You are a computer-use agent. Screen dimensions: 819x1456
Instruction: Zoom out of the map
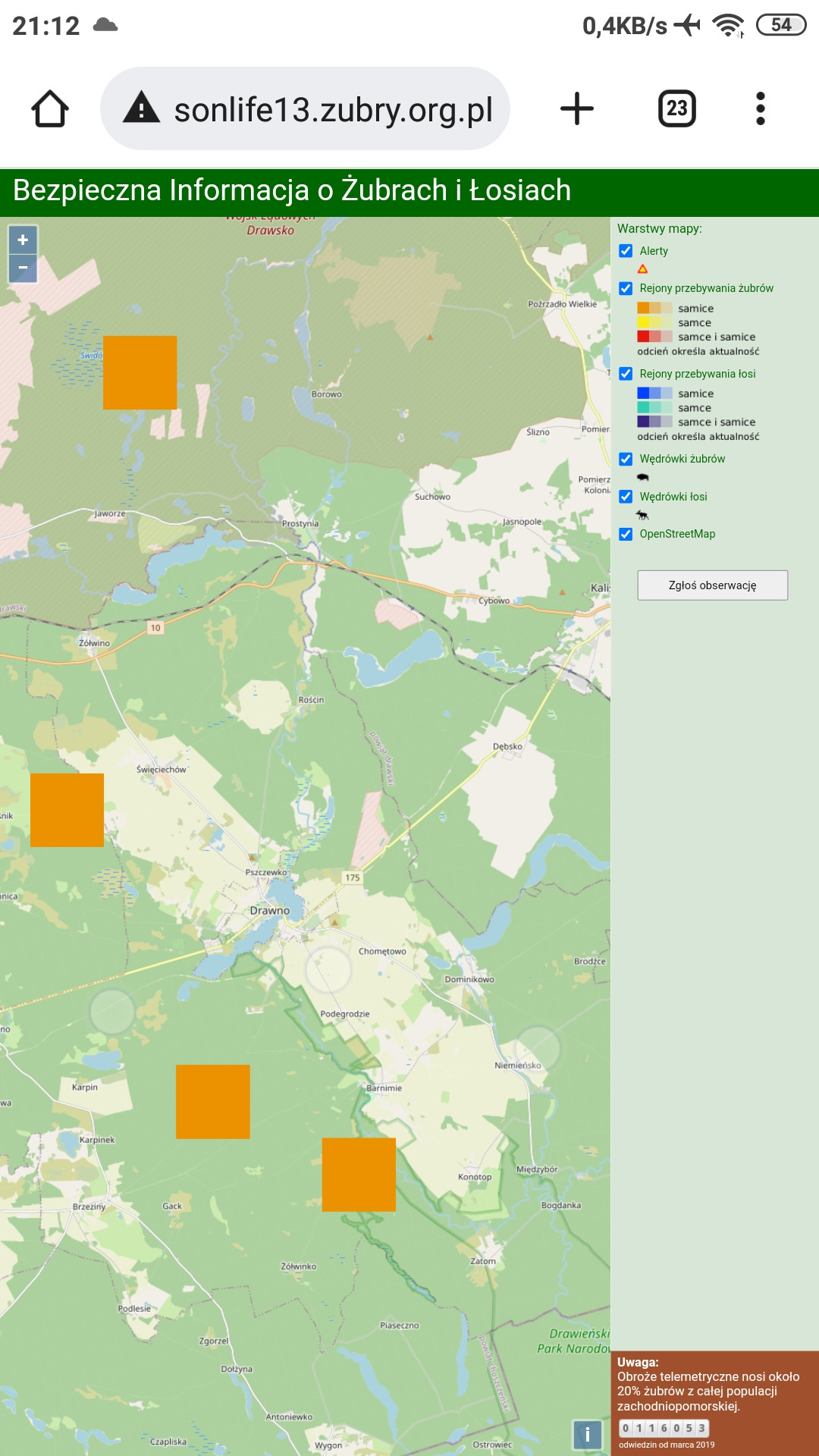pyautogui.click(x=23, y=268)
